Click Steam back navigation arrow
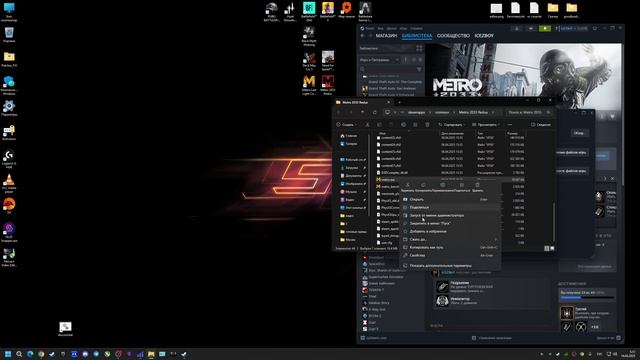This screenshot has width=640, height=360. (362, 36)
